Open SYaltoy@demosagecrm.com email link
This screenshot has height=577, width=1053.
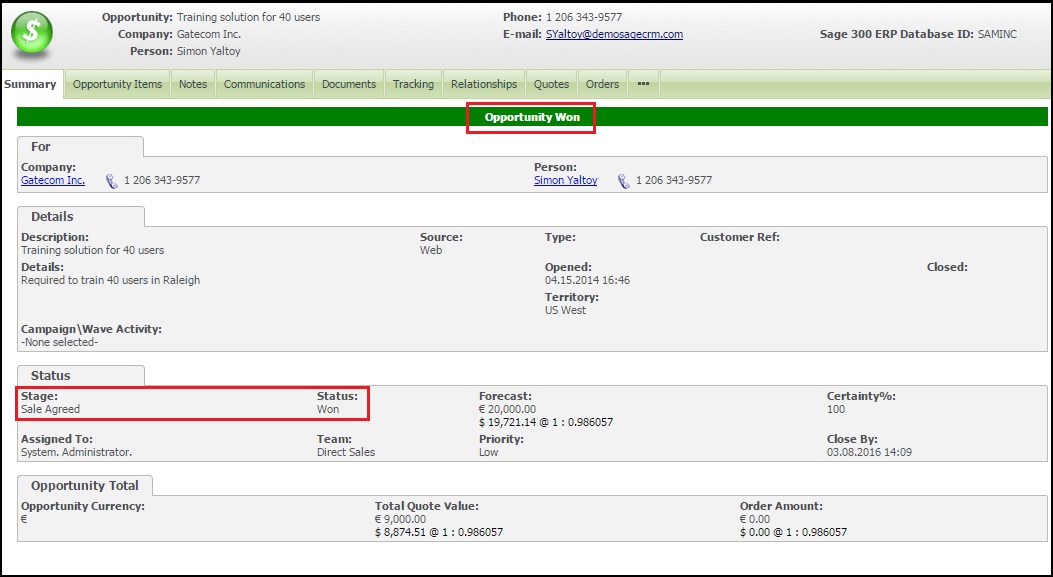point(614,34)
